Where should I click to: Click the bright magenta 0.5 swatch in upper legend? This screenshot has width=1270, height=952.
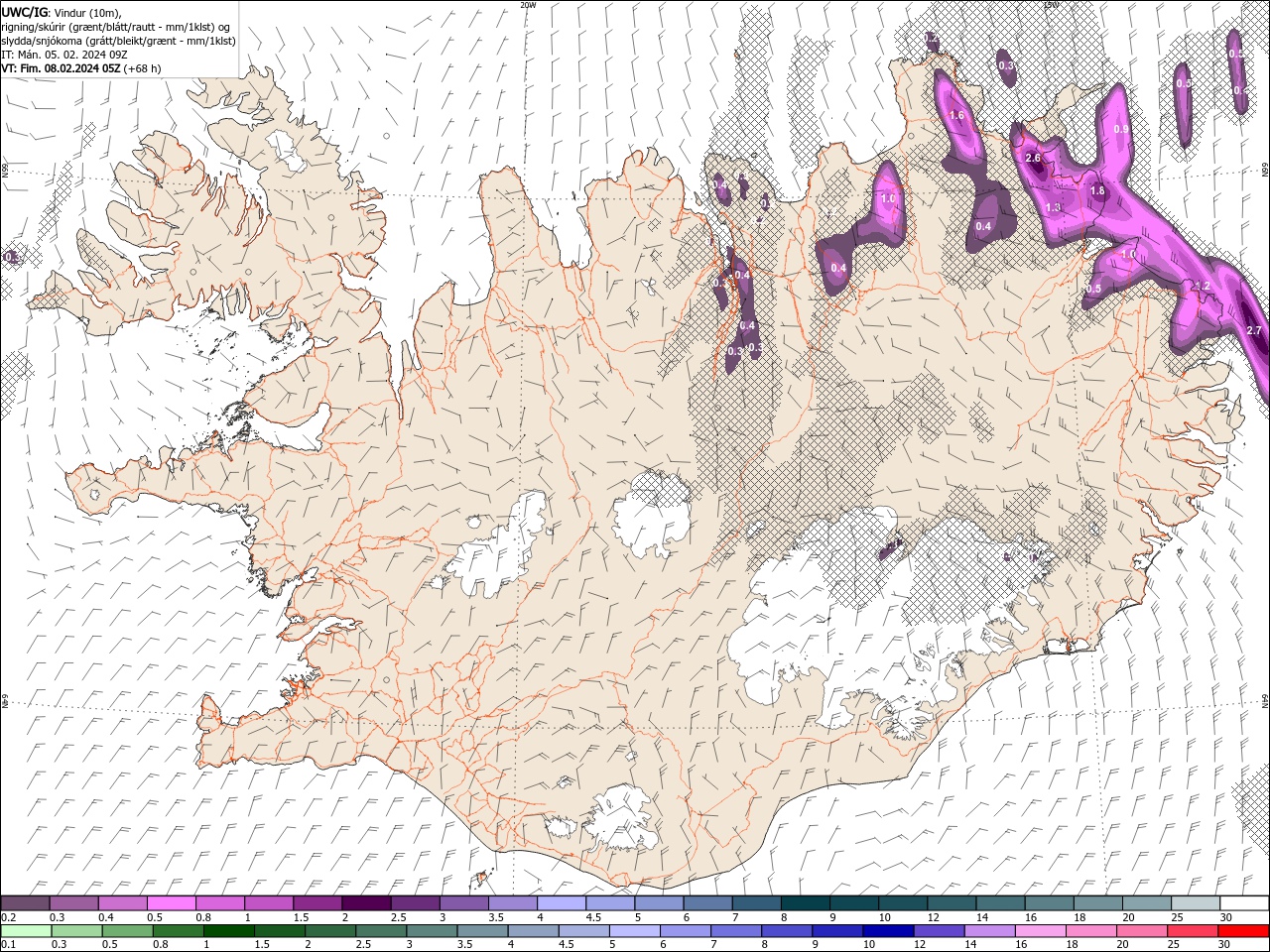[x=172, y=903]
